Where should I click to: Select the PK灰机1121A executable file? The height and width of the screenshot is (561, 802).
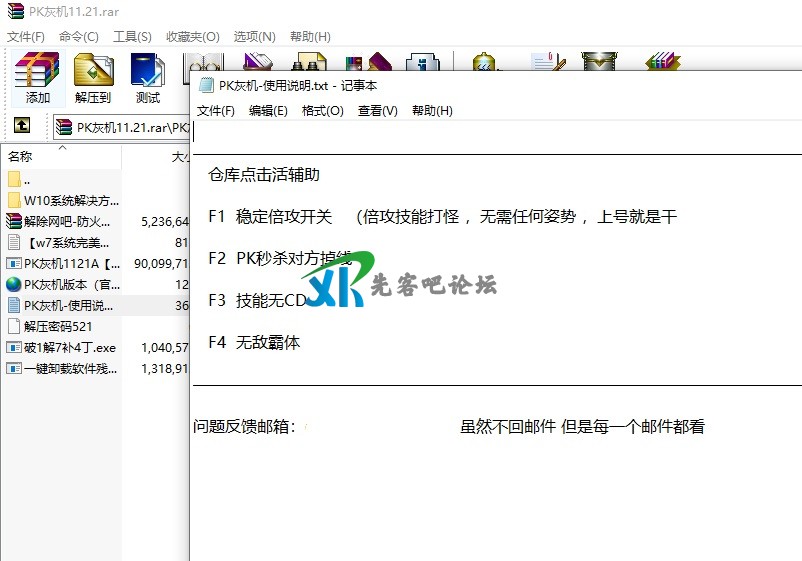tap(70, 263)
